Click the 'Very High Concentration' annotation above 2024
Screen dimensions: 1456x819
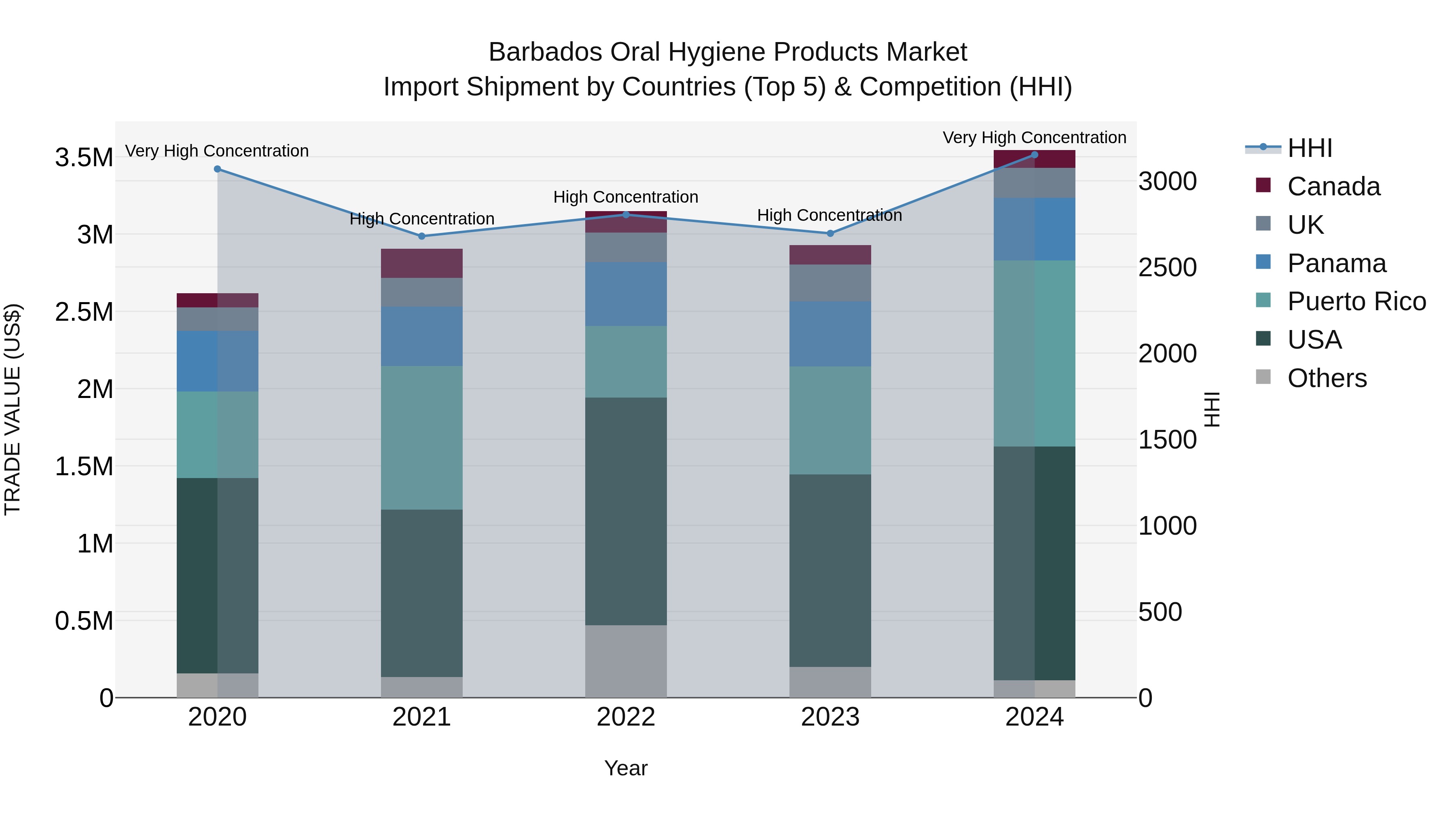tap(1035, 138)
